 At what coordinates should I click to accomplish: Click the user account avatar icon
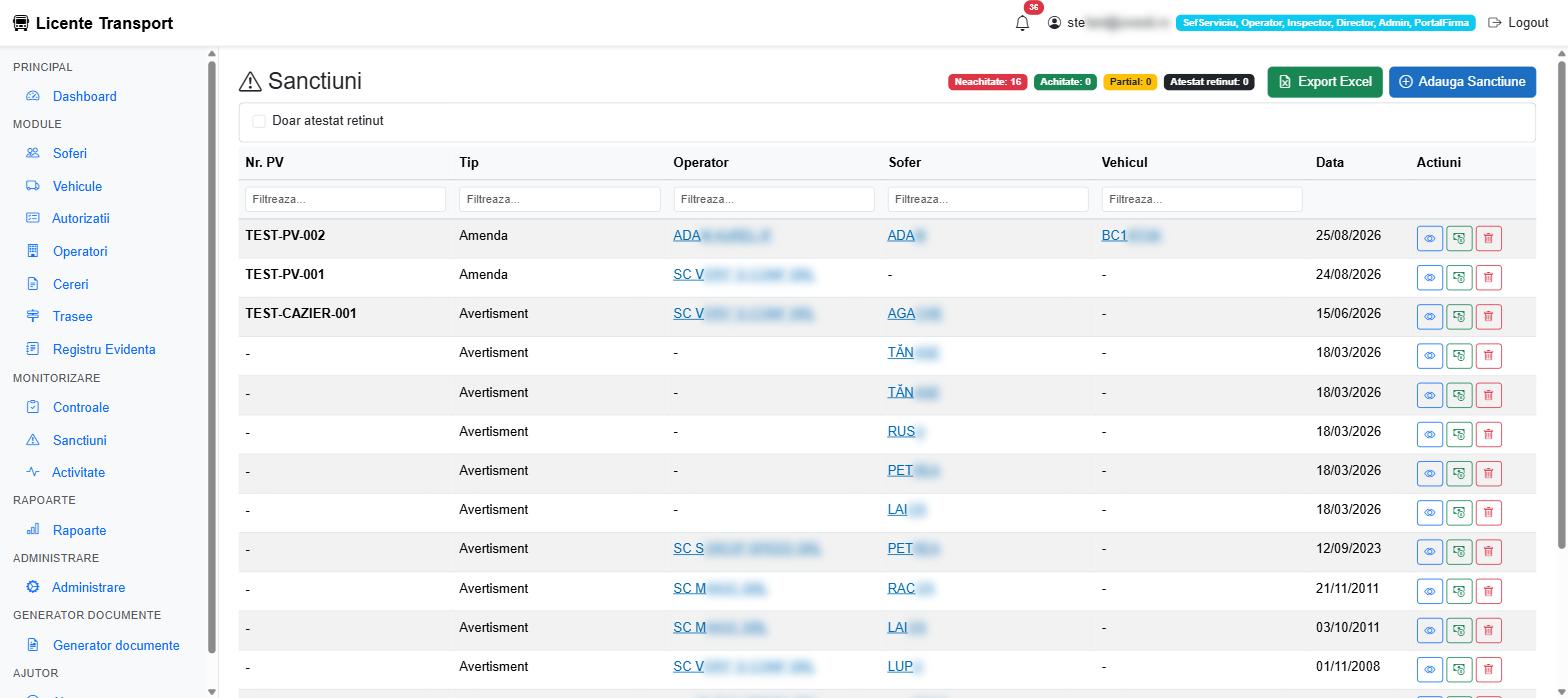coord(1054,23)
